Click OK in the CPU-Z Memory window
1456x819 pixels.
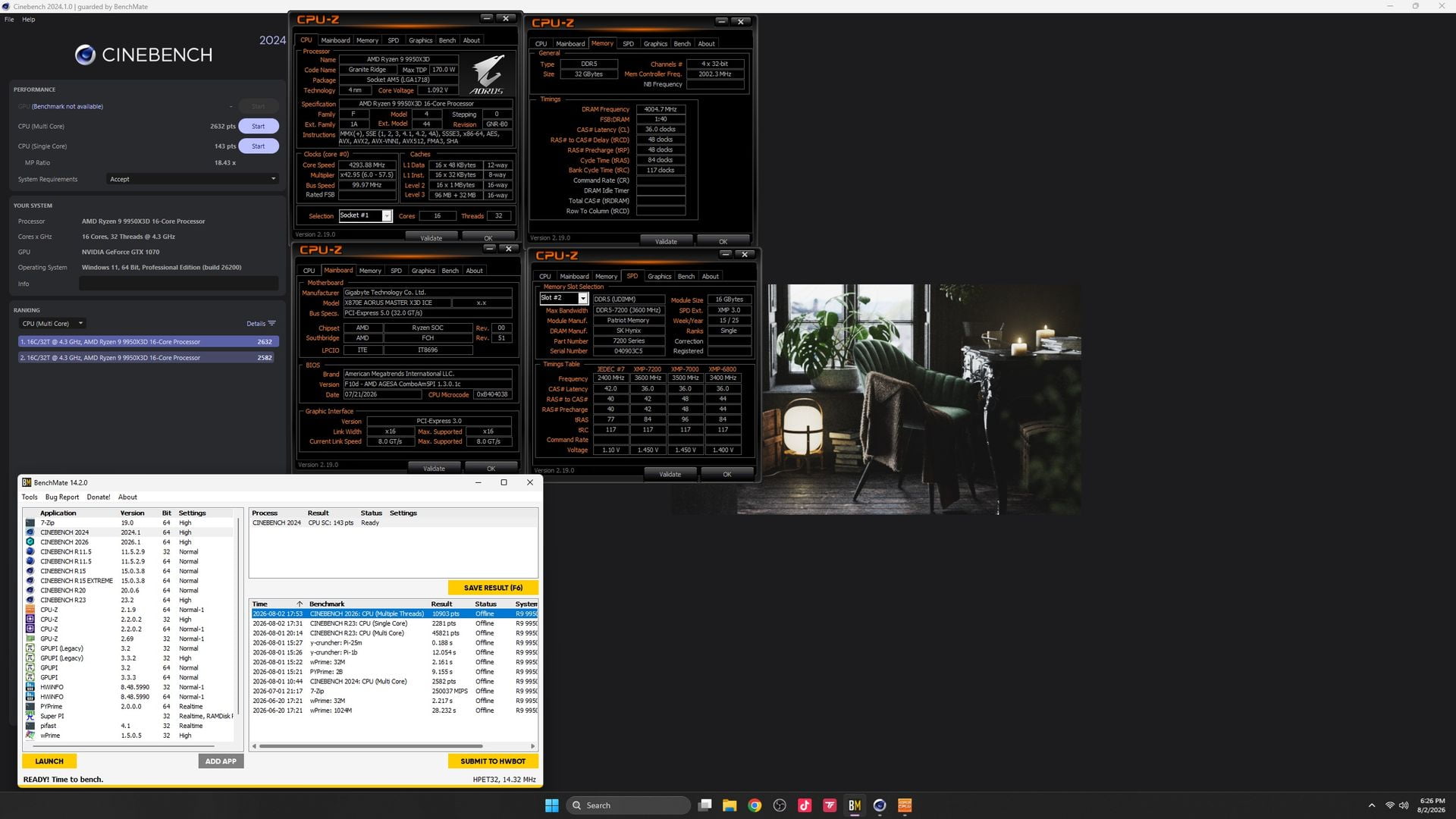click(723, 241)
